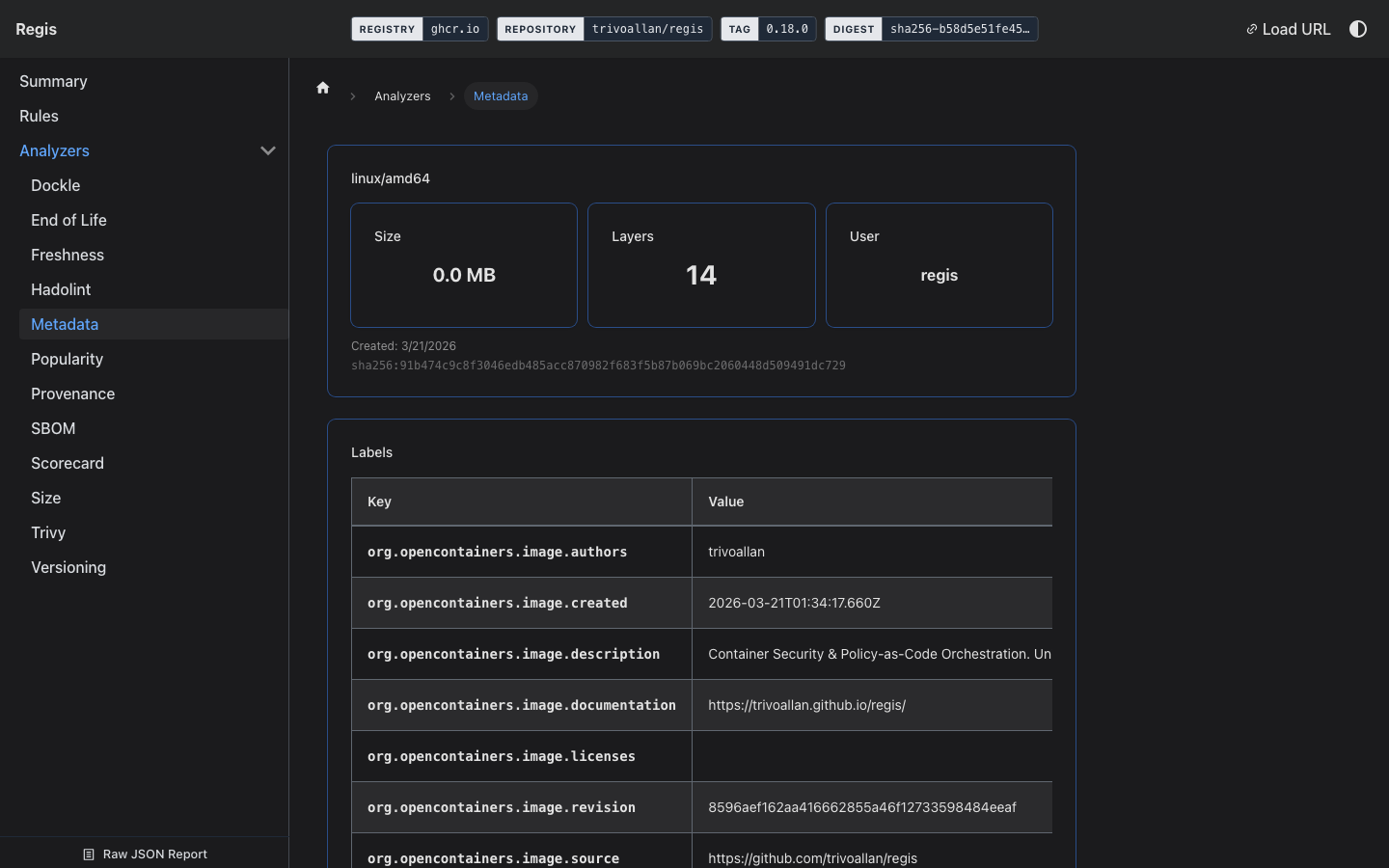This screenshot has width=1389, height=868.
Task: Select the Hadolint analyzer
Action: [61, 289]
